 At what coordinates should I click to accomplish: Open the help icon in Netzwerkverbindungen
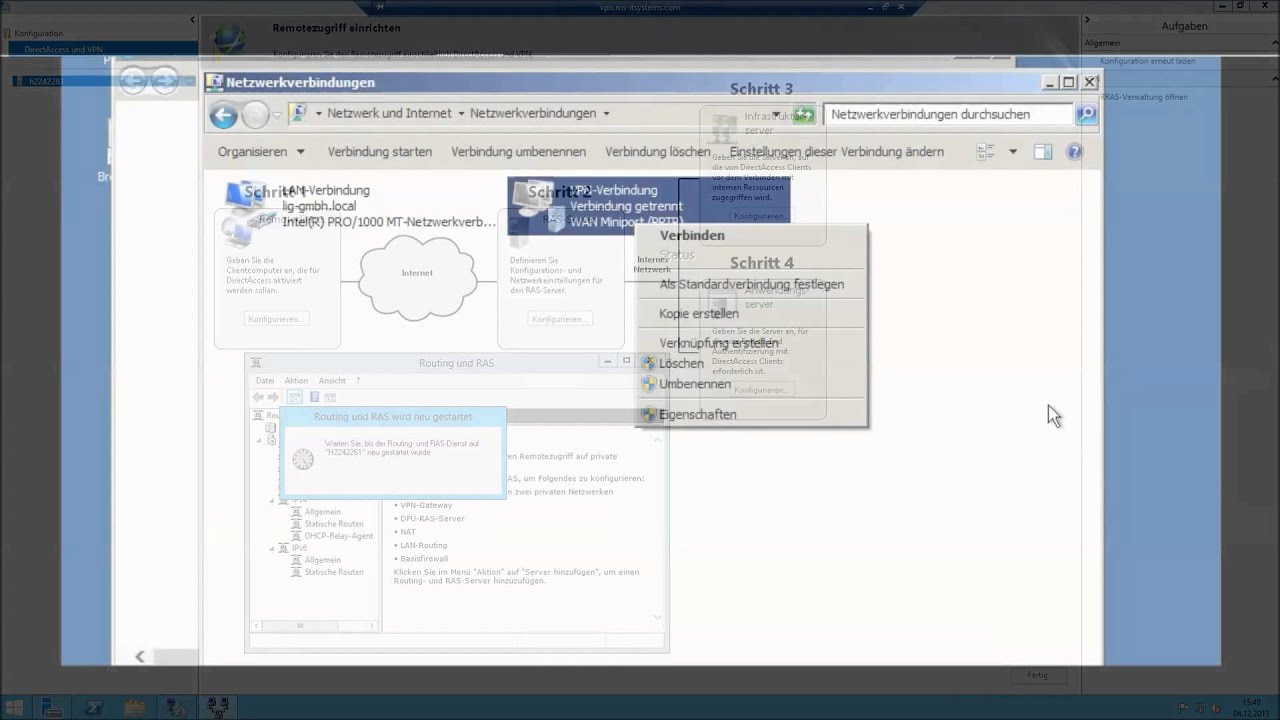pos(1074,152)
